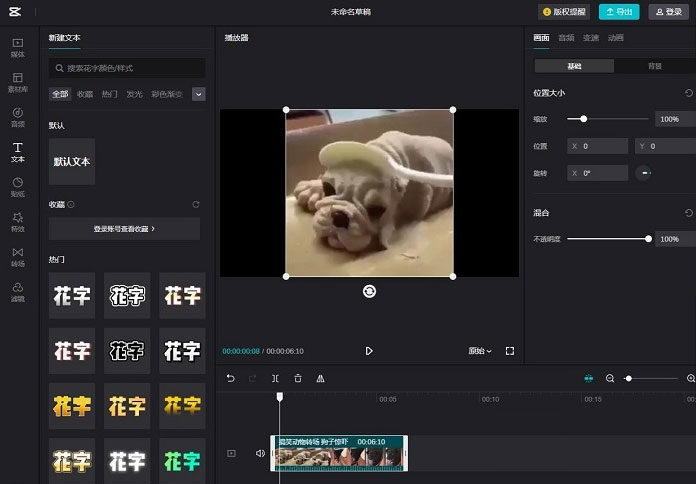696x484 pixels.
Task: Open the 素材库 material library sidebar icon
Action: (18, 83)
